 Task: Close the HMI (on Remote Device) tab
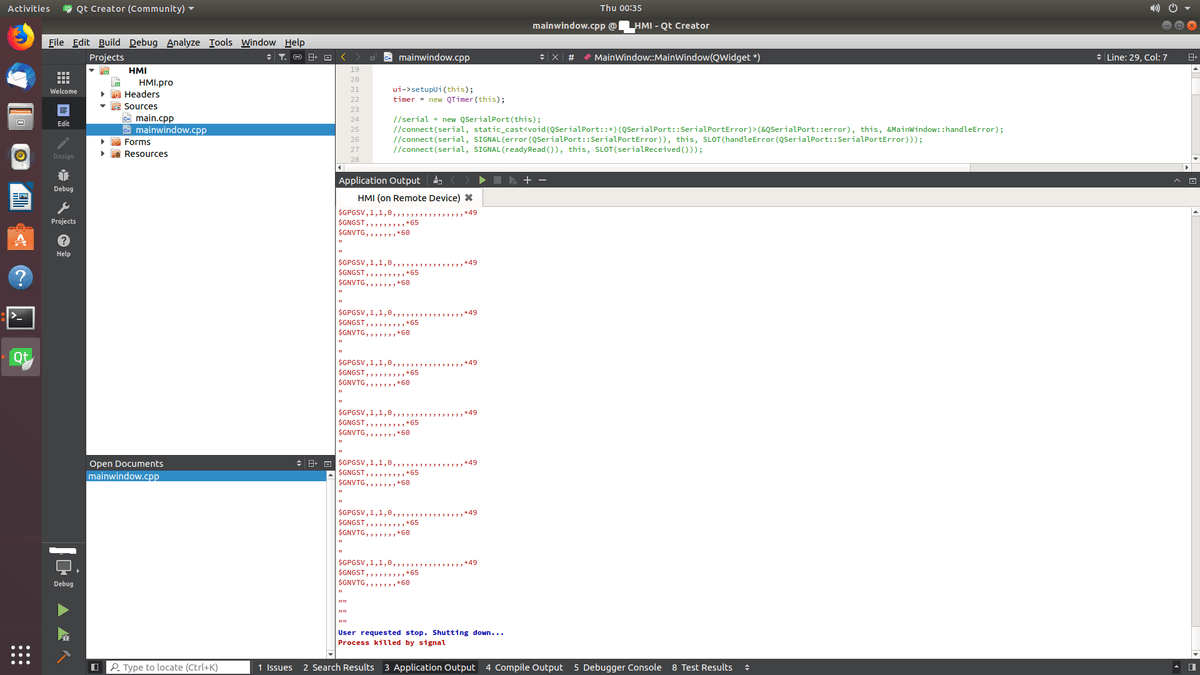tap(469, 198)
